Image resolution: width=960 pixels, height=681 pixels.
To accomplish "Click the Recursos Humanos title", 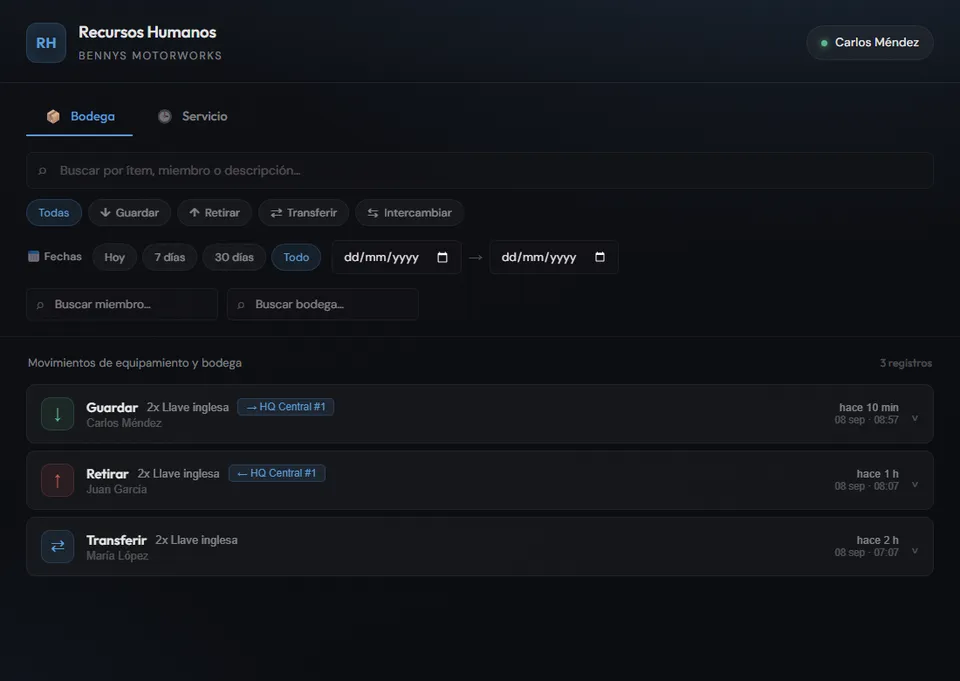I will [148, 32].
